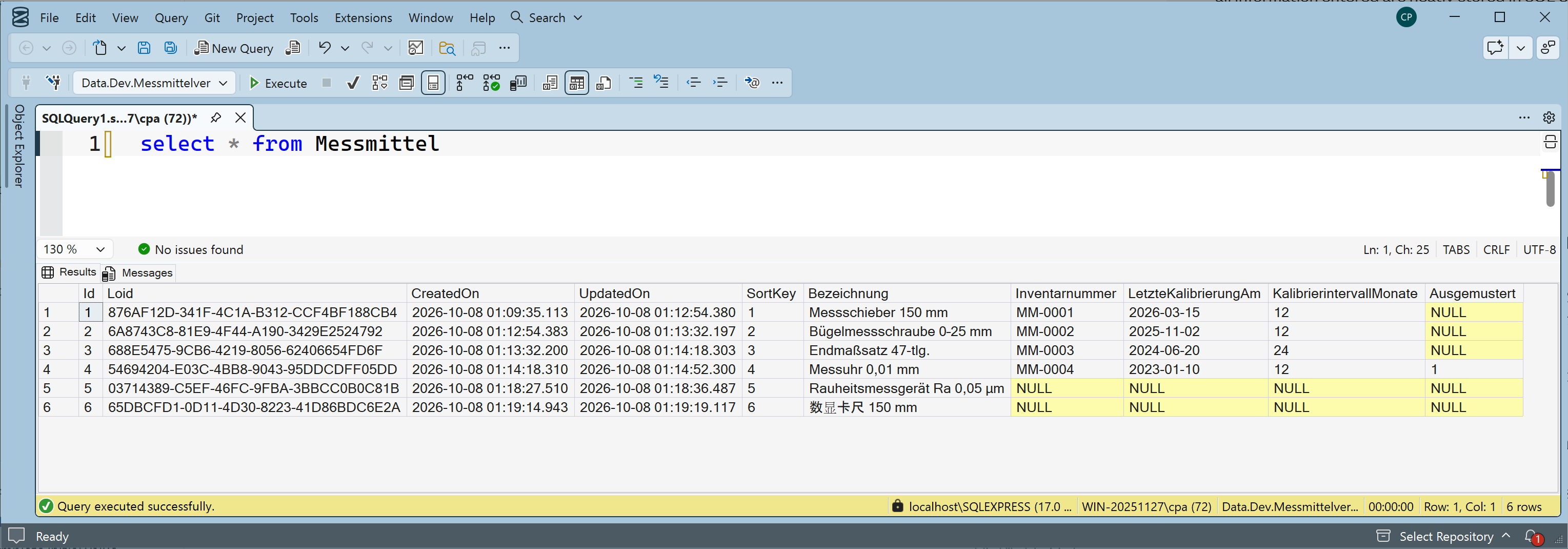Display the estimated execution plan
Image resolution: width=1568 pixels, height=549 pixels.
click(380, 83)
